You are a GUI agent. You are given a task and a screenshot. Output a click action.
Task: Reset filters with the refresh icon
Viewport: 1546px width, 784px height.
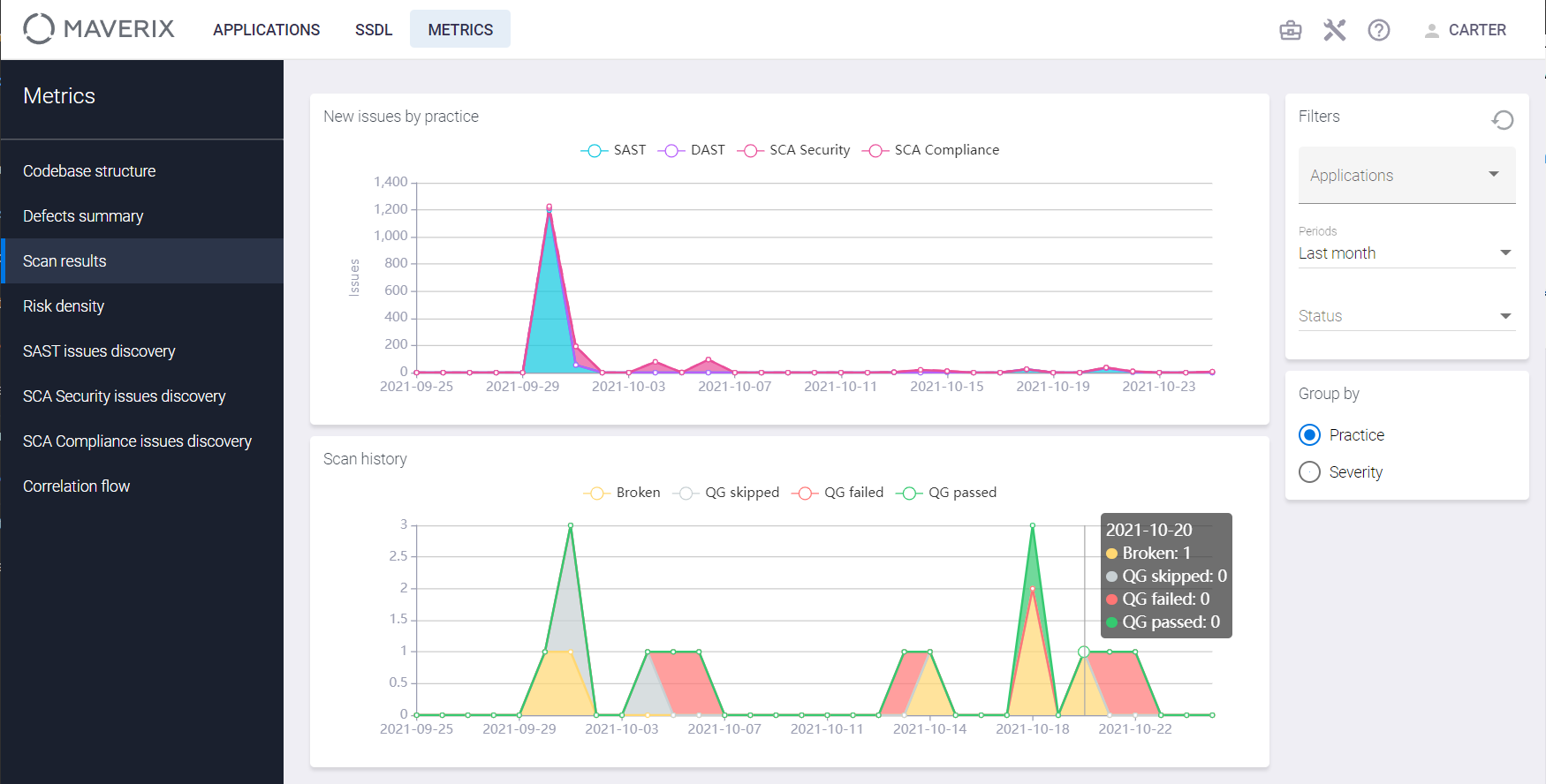pyautogui.click(x=1503, y=119)
